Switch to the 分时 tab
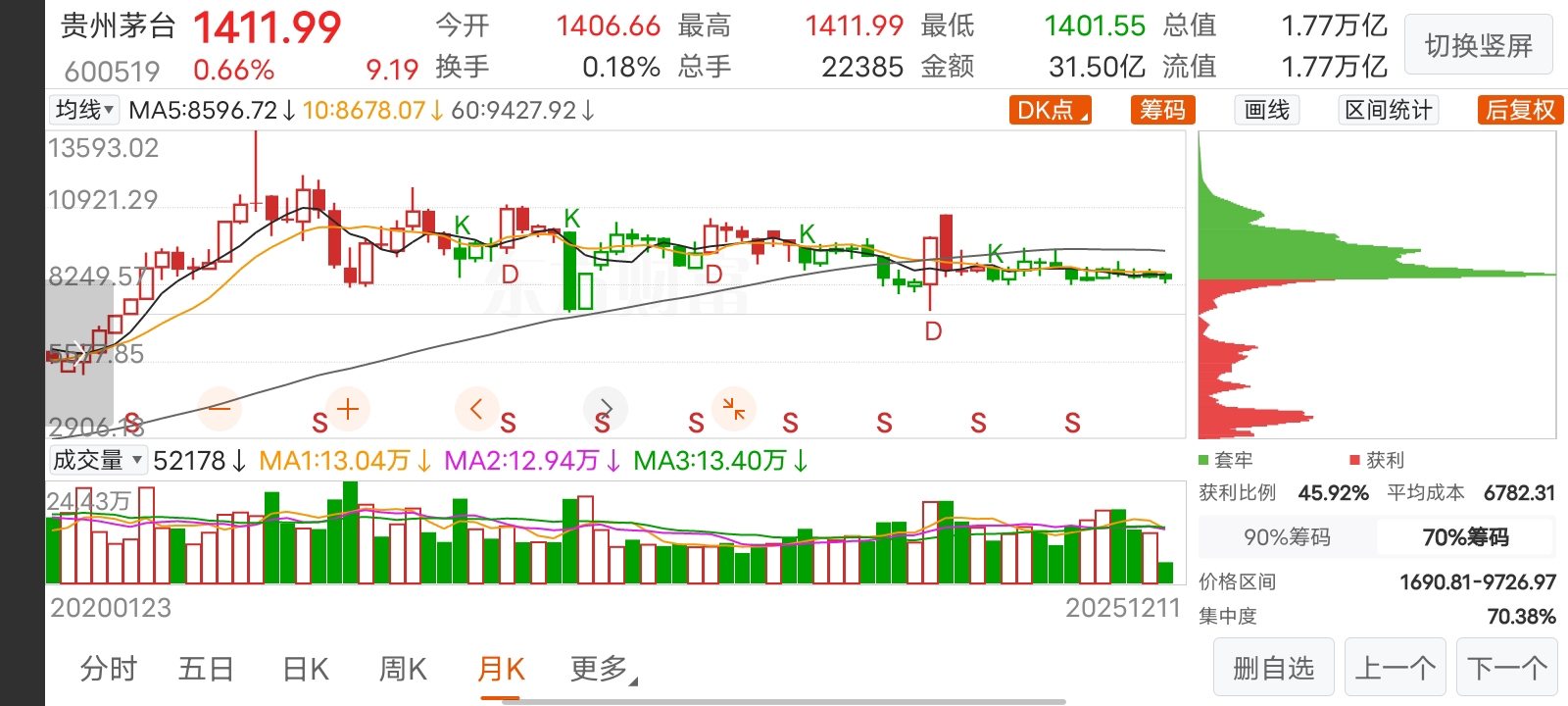 pyautogui.click(x=109, y=669)
